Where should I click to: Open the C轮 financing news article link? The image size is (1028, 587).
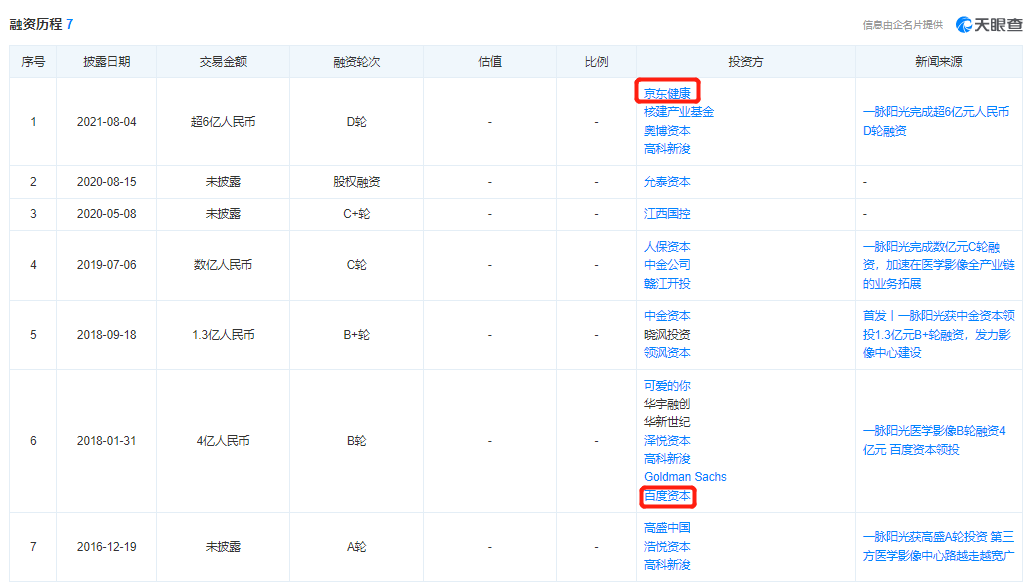pos(935,265)
